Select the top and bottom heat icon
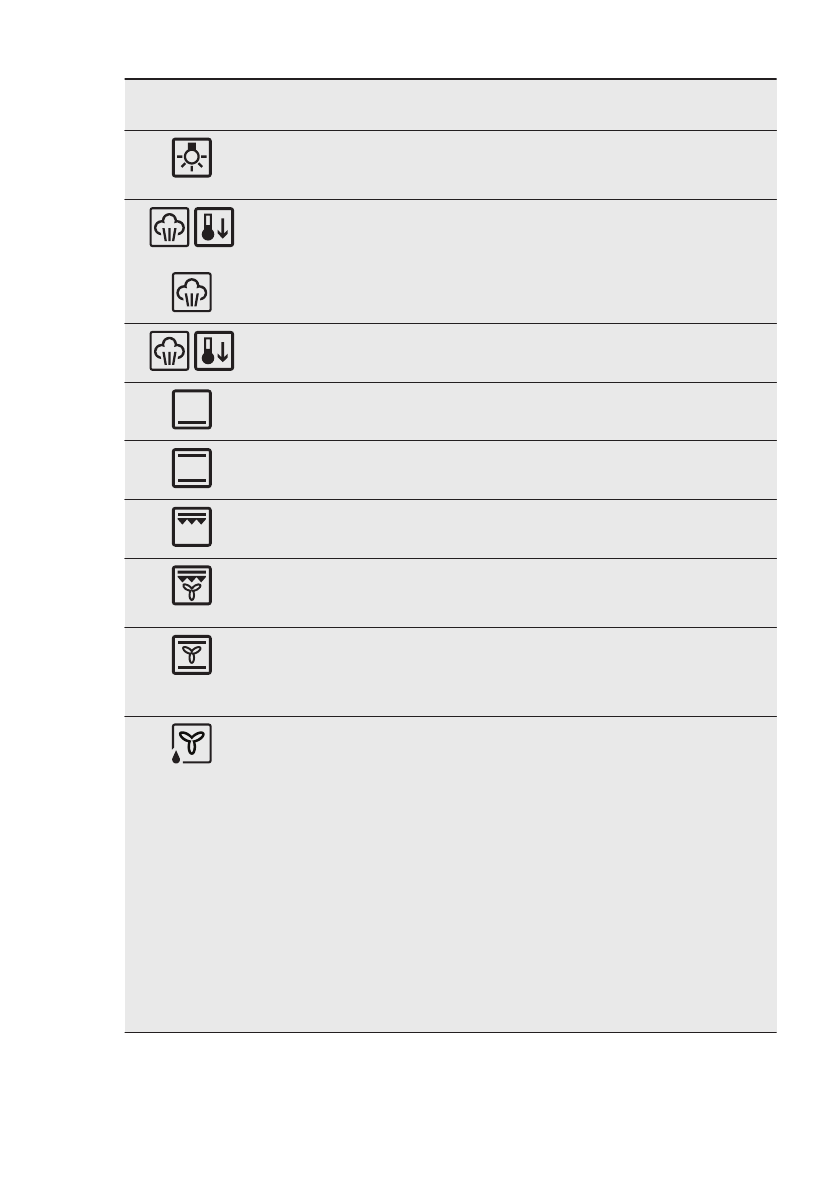The width and height of the screenshot is (839, 1191). pos(191,469)
